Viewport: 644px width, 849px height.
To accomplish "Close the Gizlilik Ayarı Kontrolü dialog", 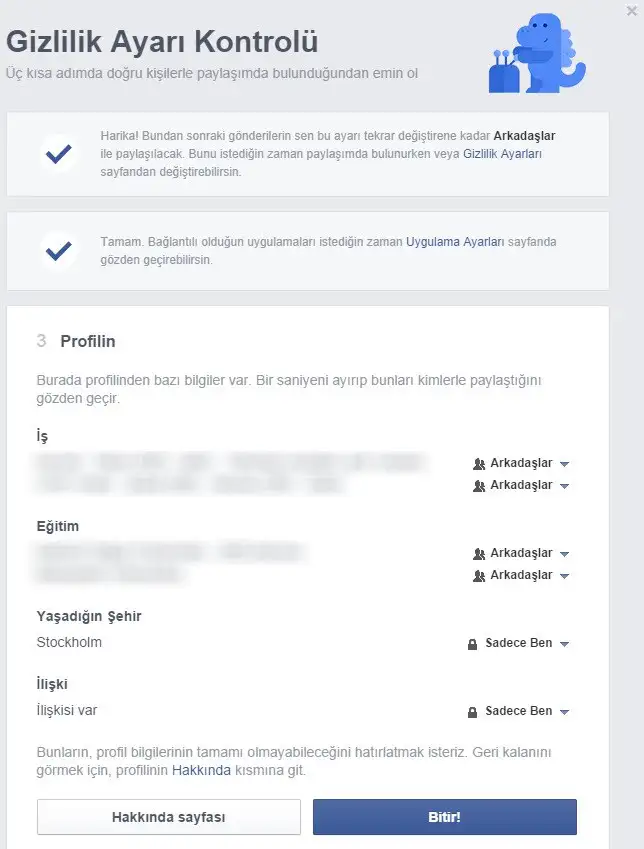I will pyautogui.click(x=632, y=11).
